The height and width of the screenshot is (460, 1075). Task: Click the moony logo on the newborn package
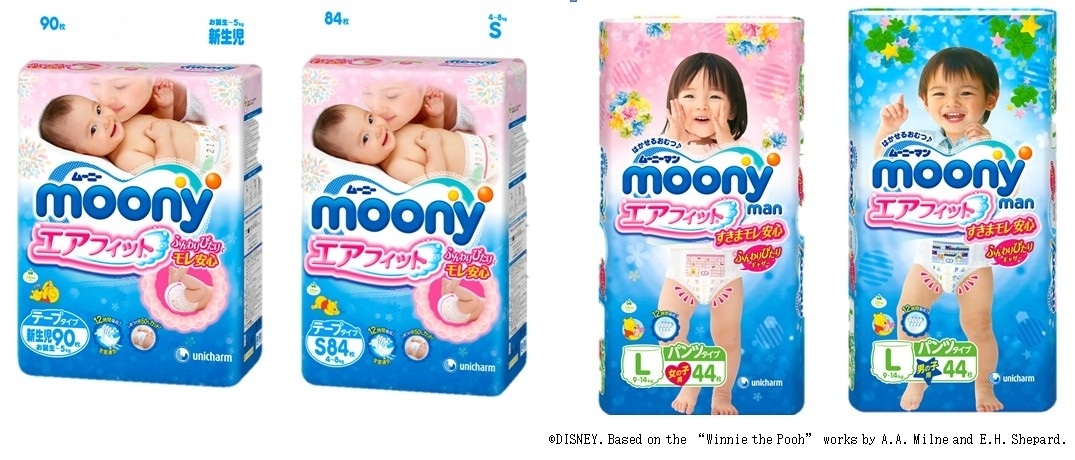pyautogui.click(x=125, y=202)
